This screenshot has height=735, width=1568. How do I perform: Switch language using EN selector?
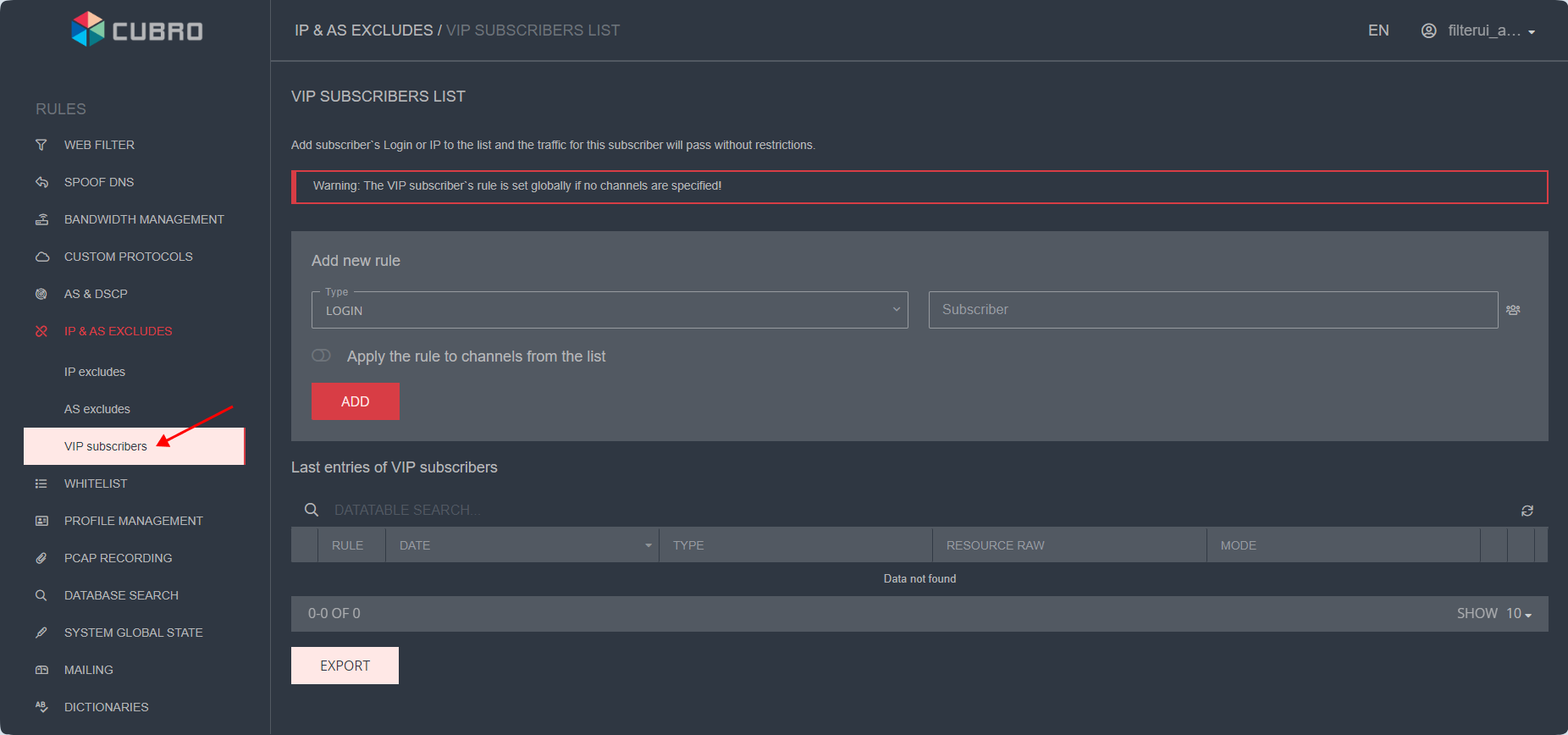click(1378, 30)
